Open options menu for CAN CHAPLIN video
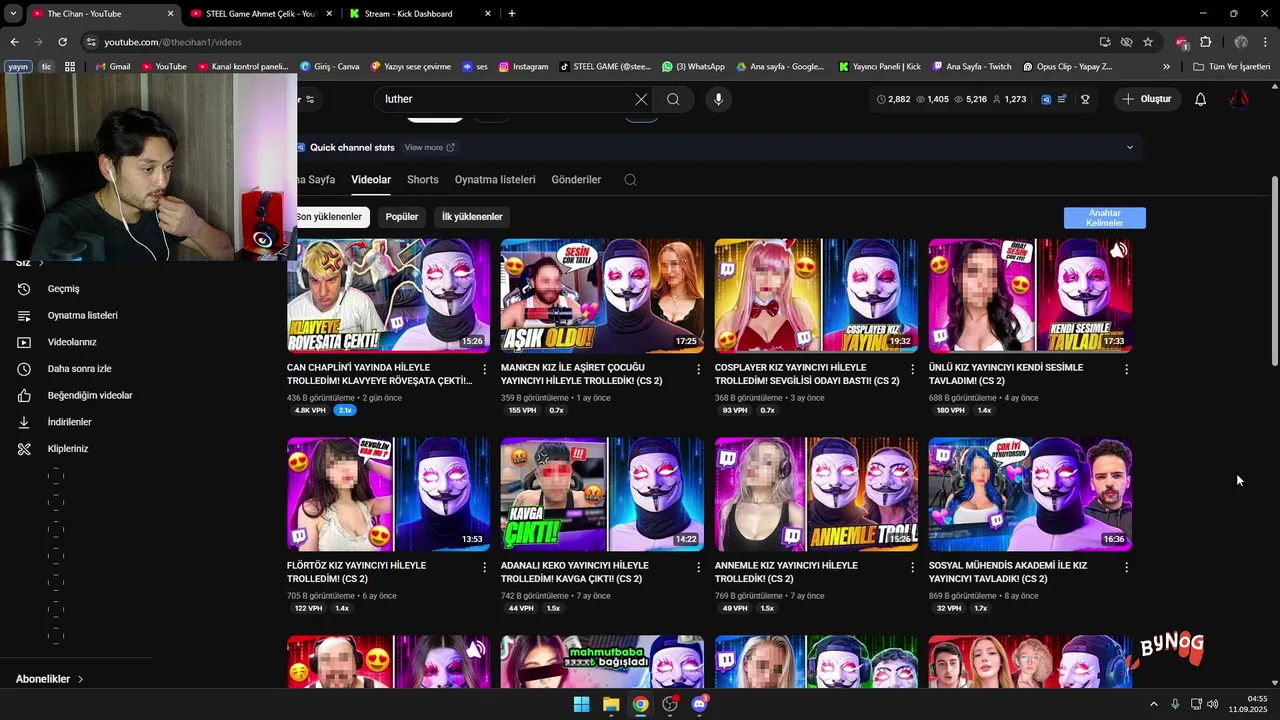 coord(485,369)
